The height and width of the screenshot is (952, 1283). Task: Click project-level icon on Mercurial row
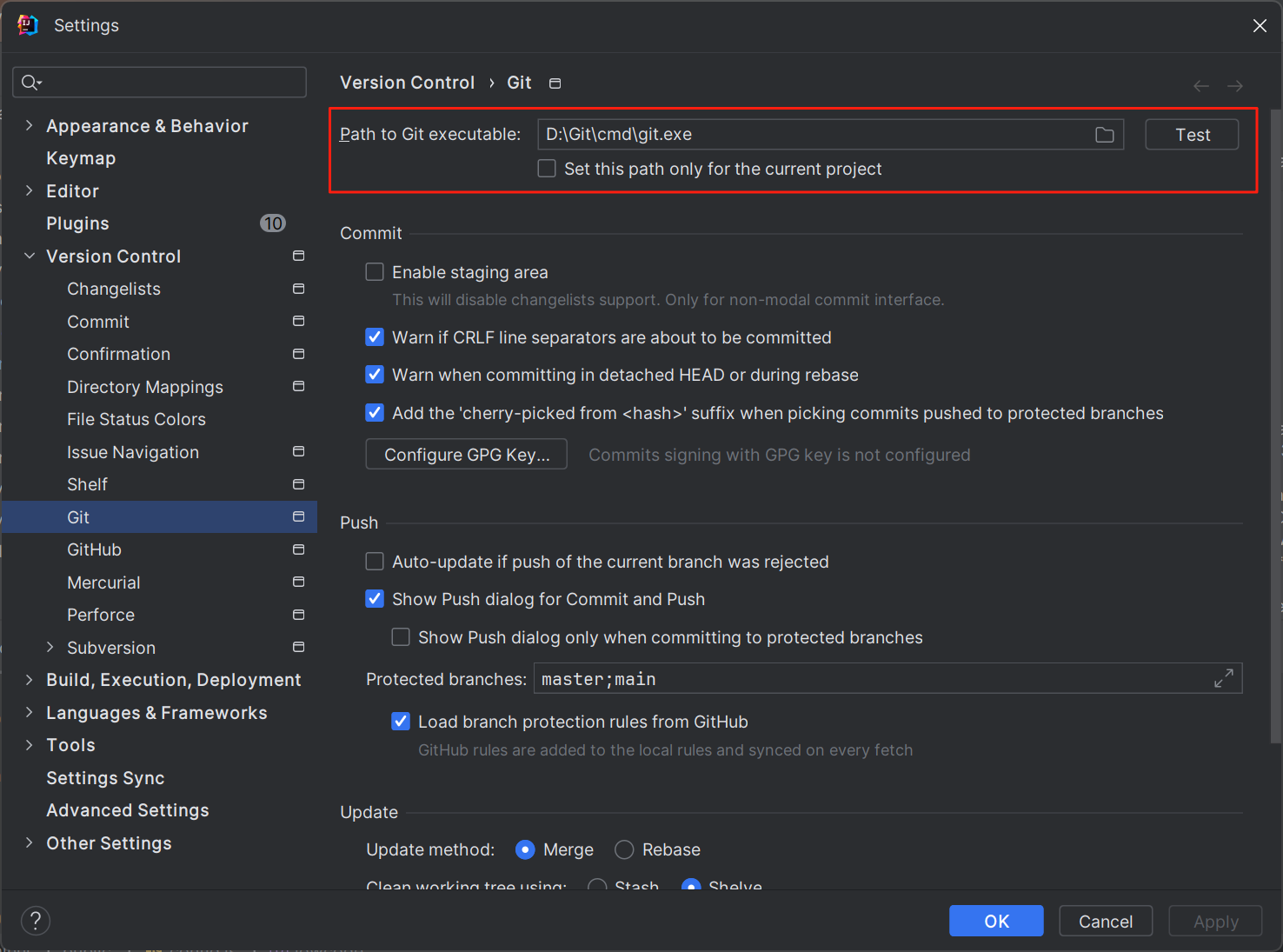(x=299, y=582)
